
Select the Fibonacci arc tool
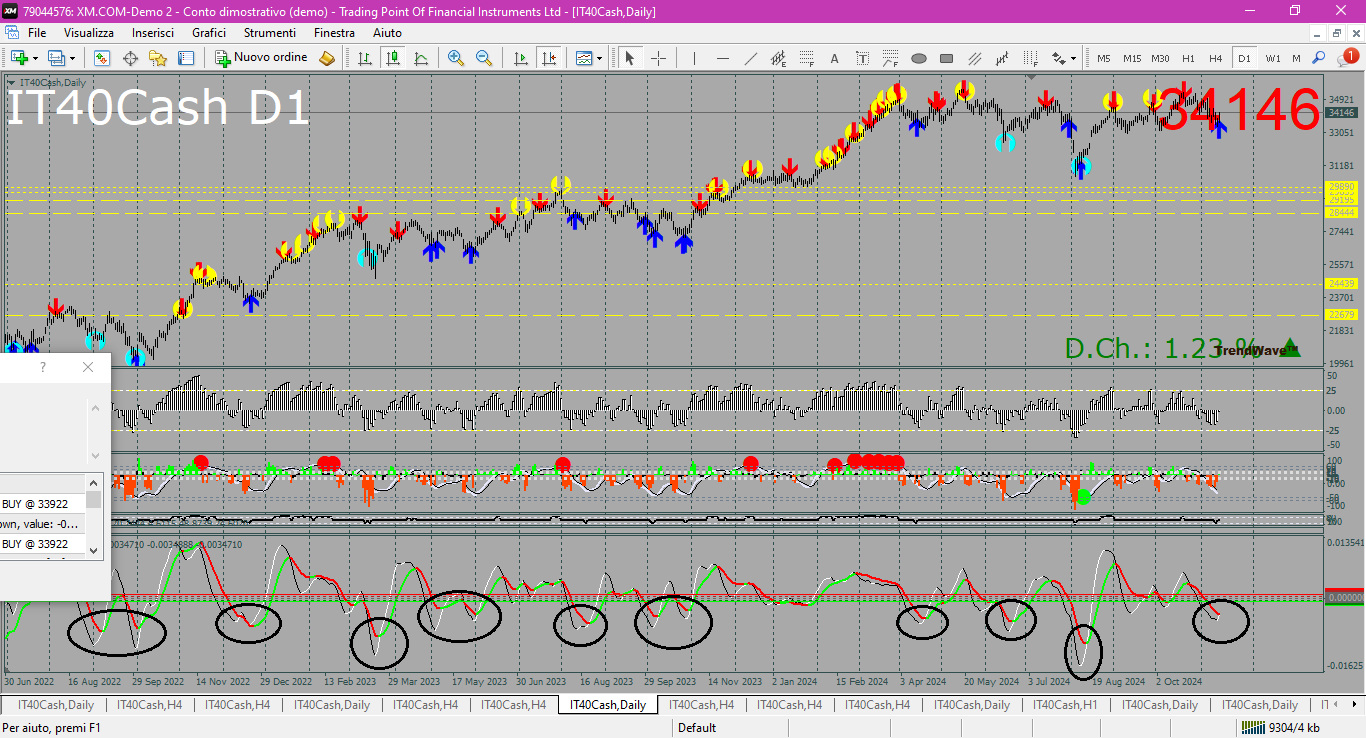(891, 58)
